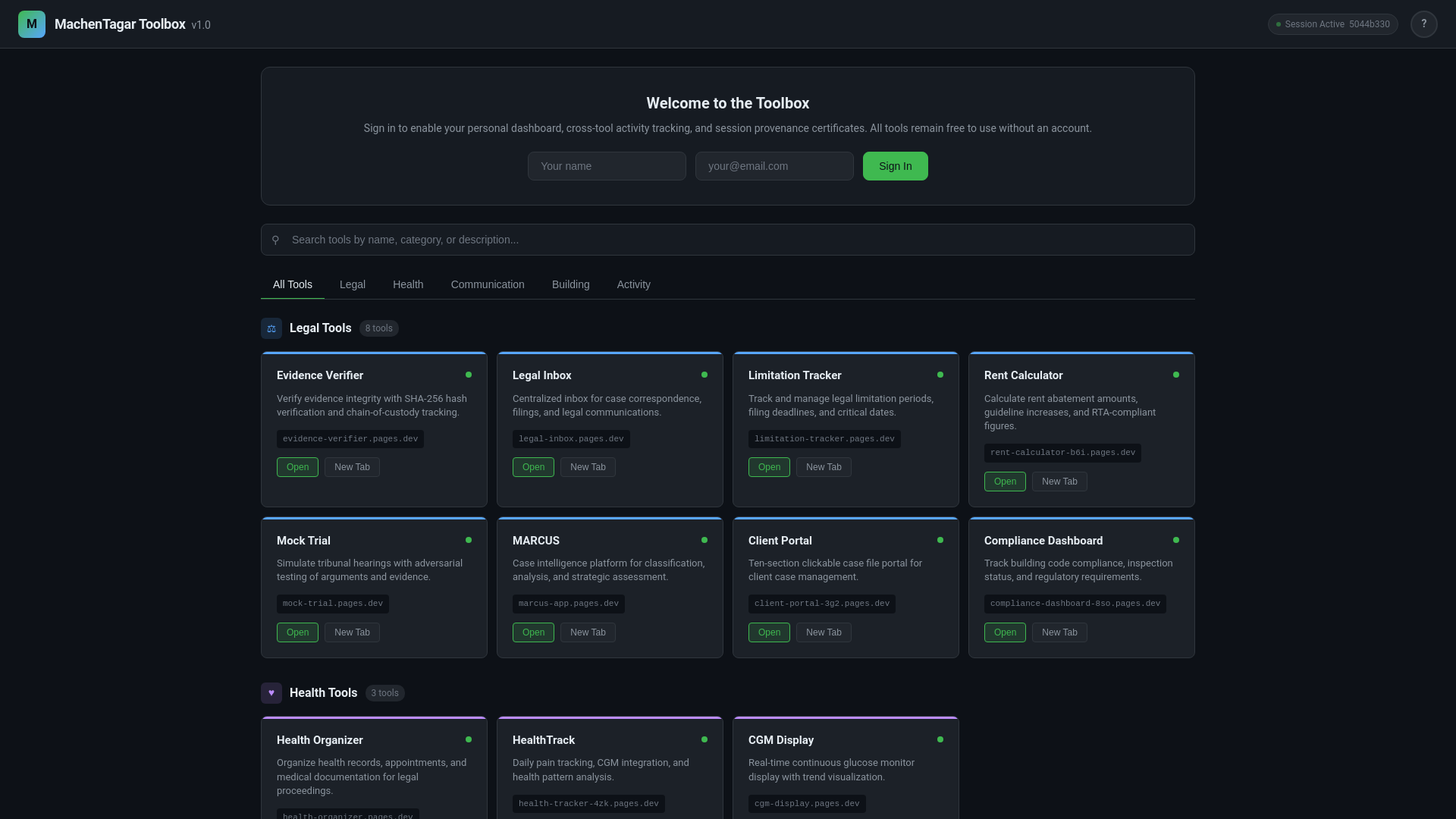Open Mock Trial in New Tab
This screenshot has width=1456, height=819.
352,632
